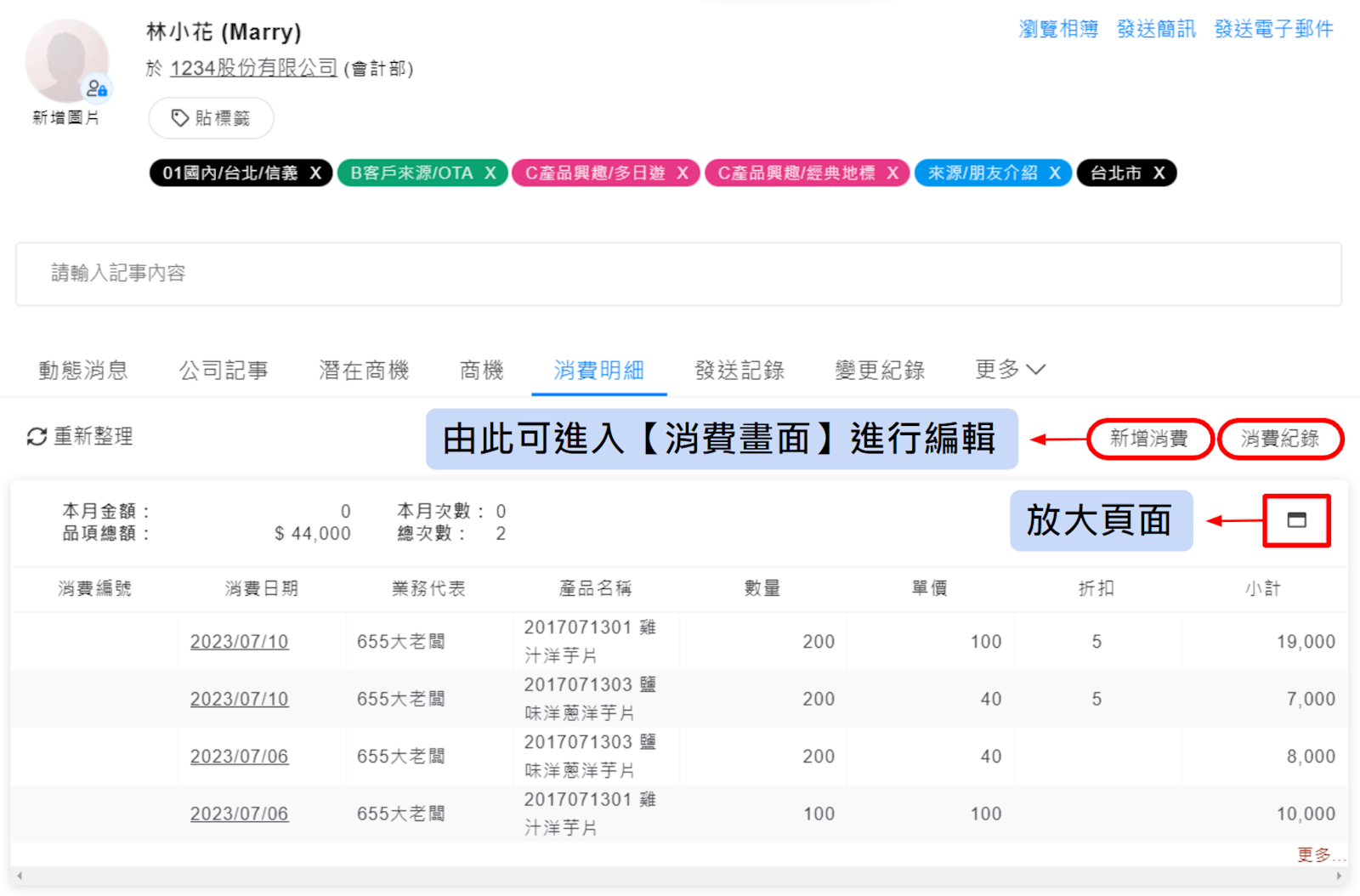Remove the 01國內/台北/信義 tag
This screenshot has height=896, width=1360.
tap(315, 173)
